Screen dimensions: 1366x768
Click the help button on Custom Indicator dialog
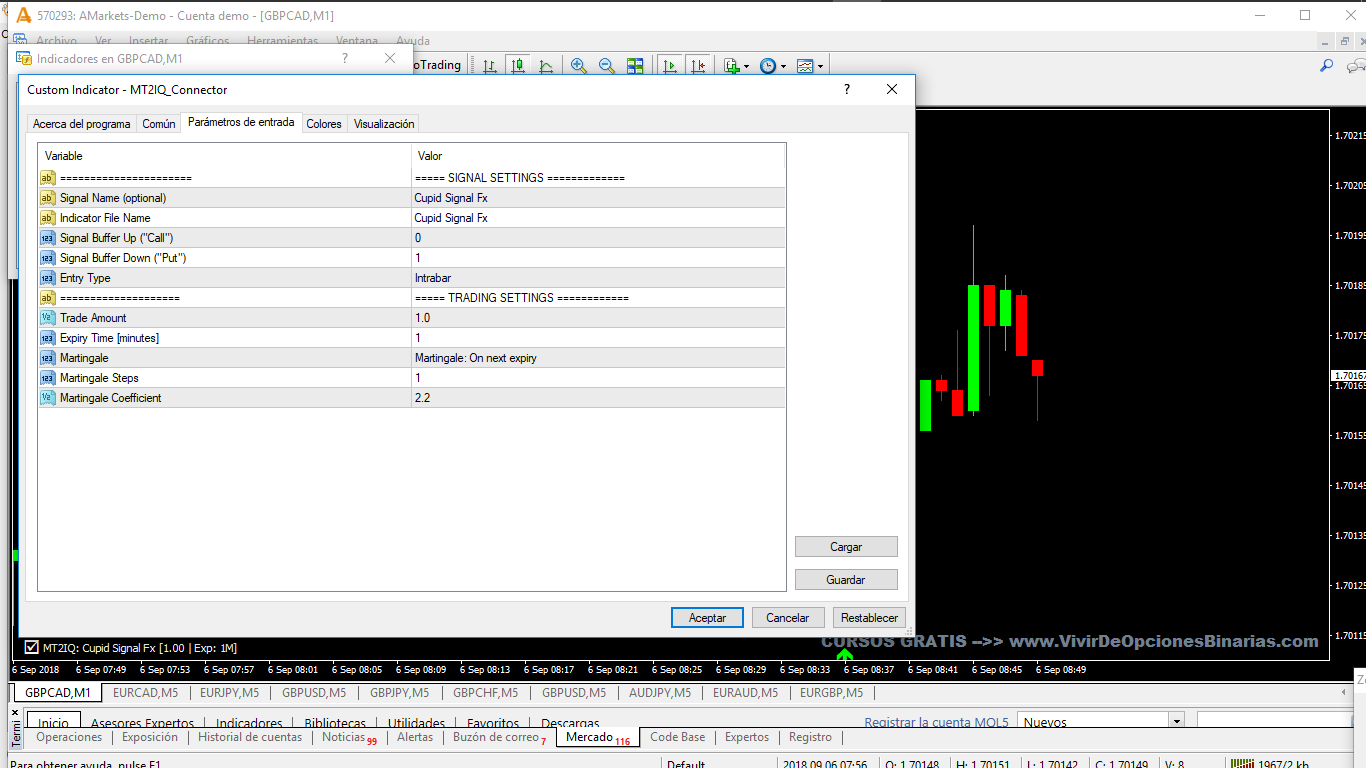coord(847,89)
